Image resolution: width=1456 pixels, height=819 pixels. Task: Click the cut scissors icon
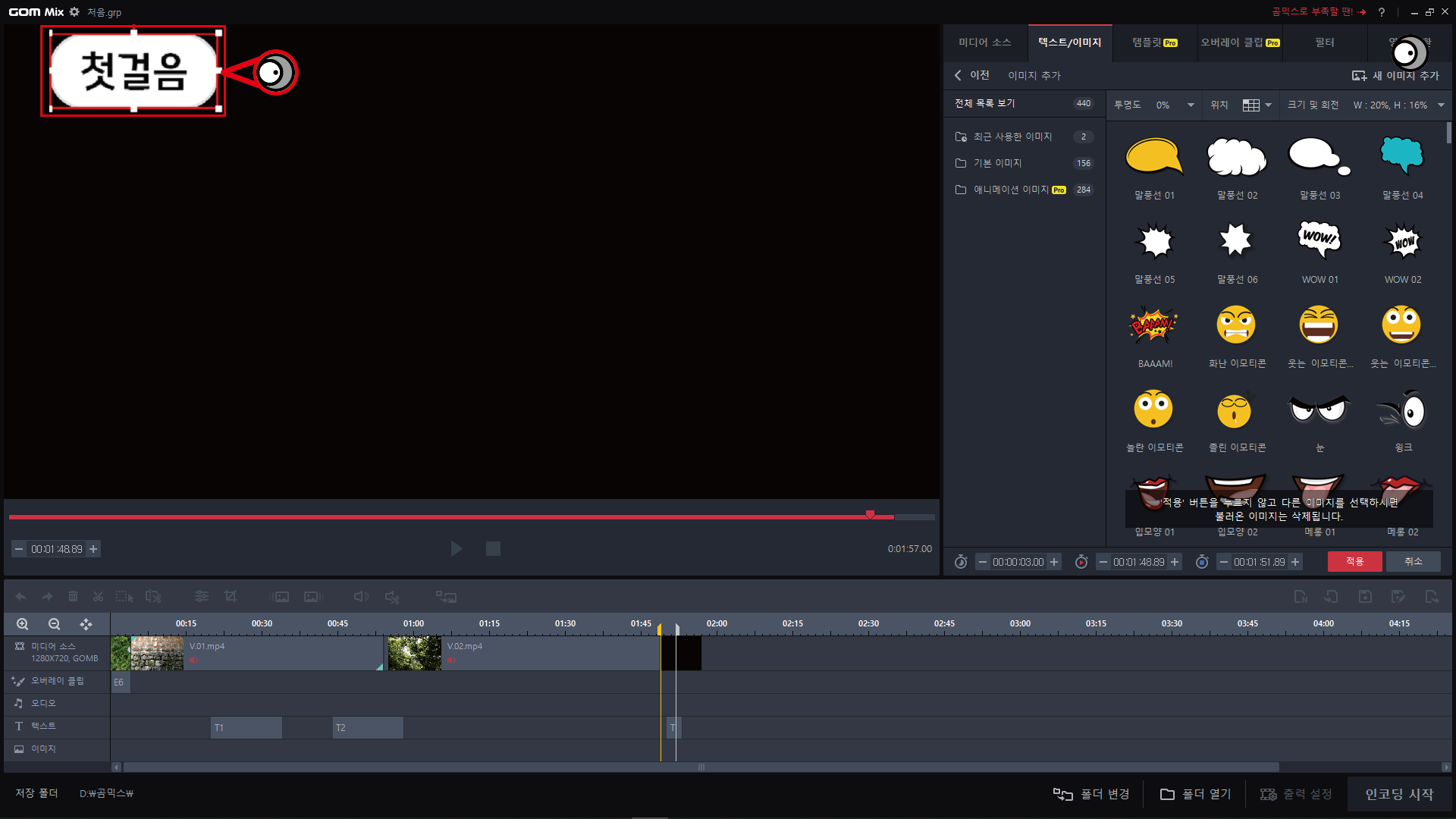(x=98, y=597)
